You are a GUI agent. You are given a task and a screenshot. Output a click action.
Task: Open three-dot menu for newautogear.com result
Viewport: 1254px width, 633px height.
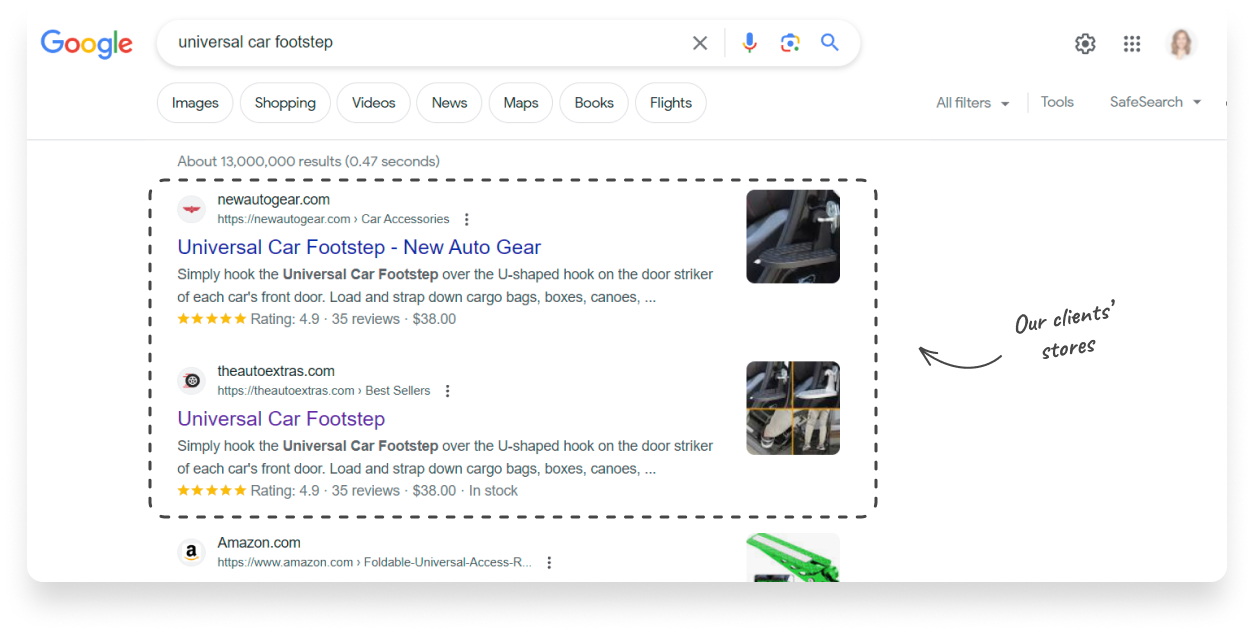(x=466, y=220)
